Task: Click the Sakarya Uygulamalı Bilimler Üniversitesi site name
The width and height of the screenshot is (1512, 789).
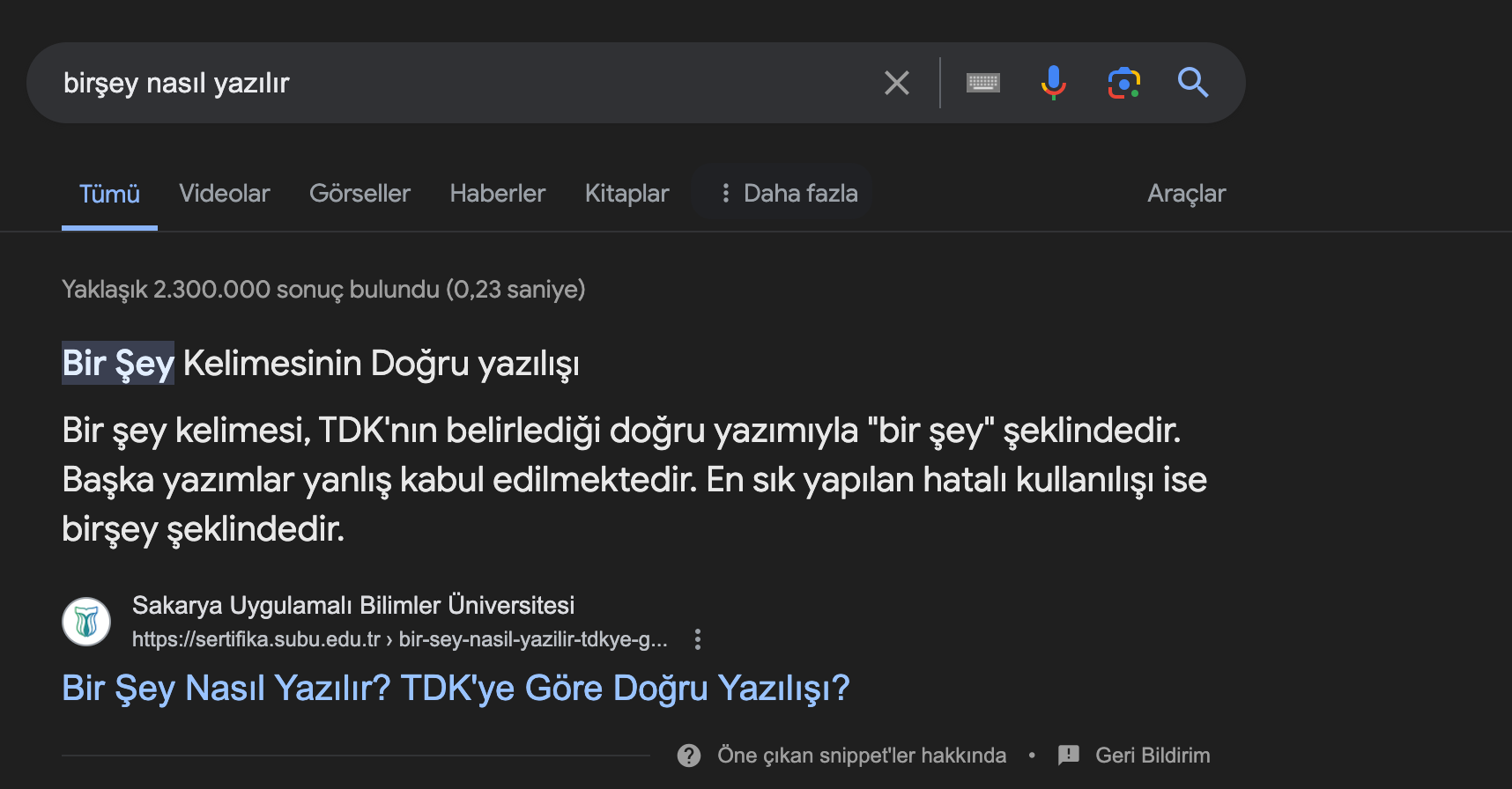Action: tap(353, 606)
